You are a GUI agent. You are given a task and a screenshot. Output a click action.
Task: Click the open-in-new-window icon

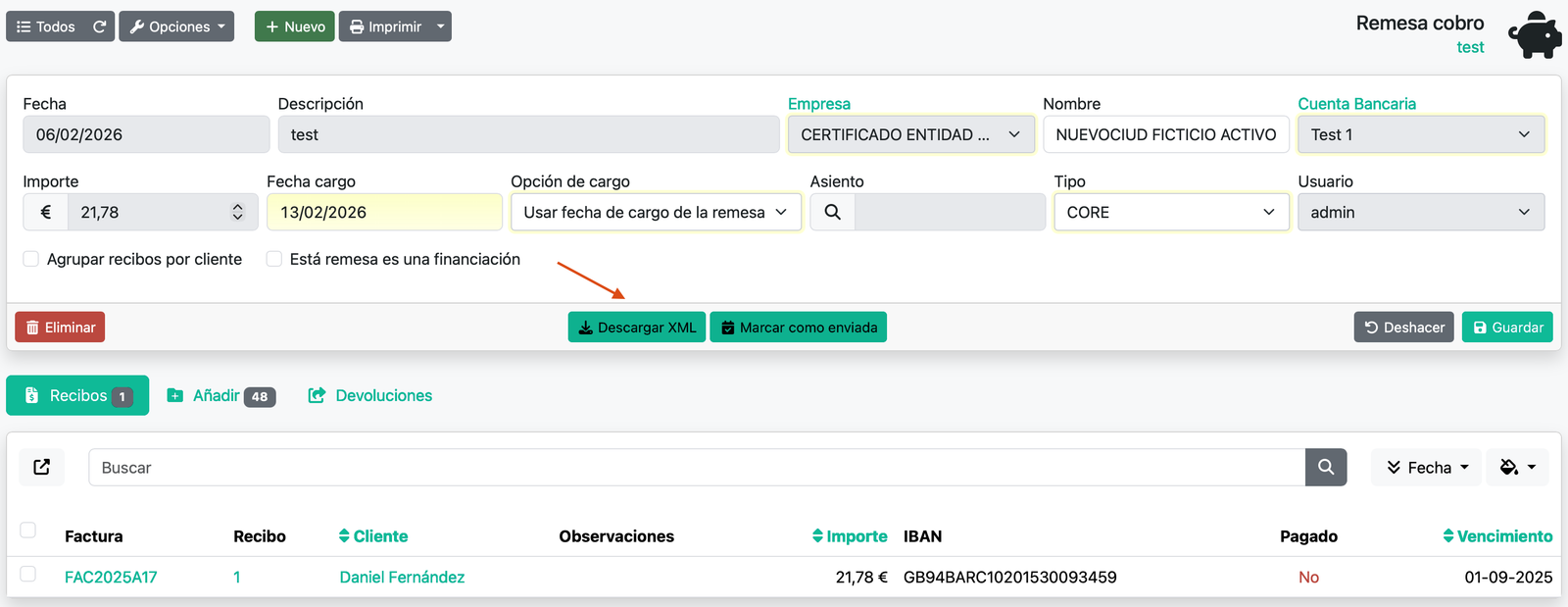coord(42,467)
